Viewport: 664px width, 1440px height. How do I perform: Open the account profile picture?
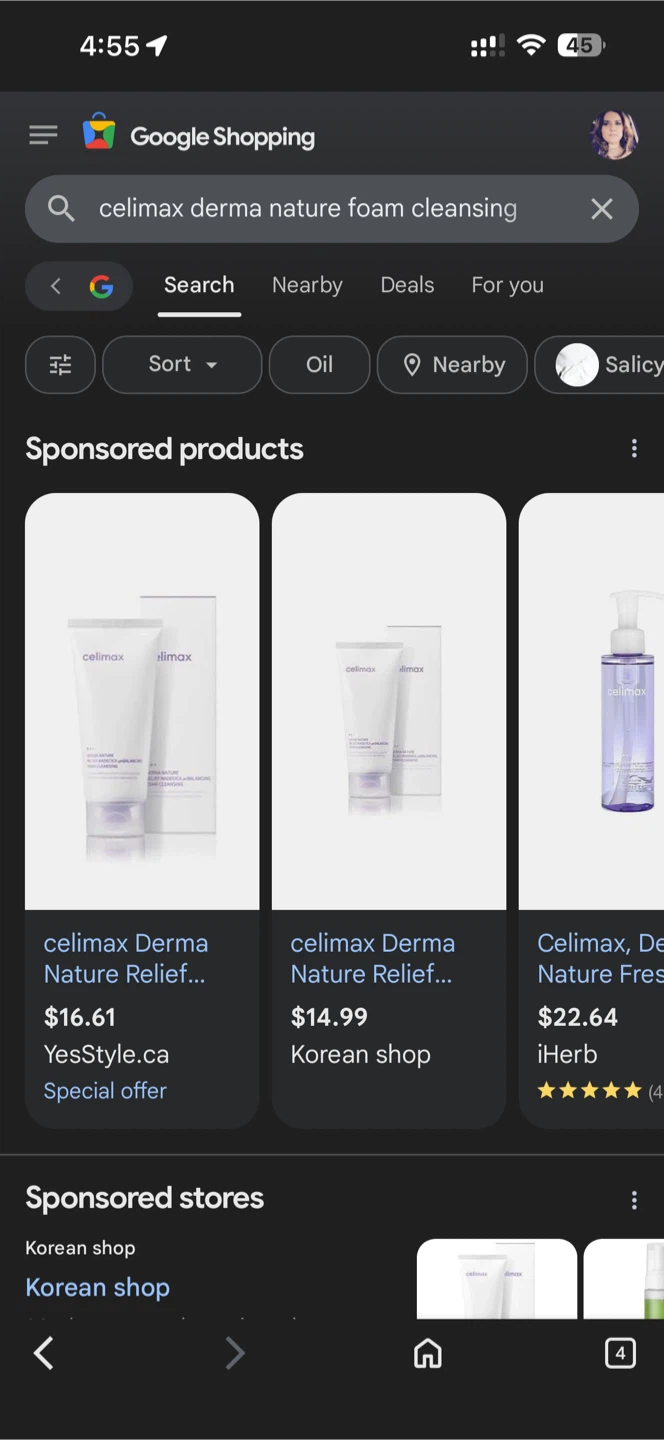coord(613,135)
